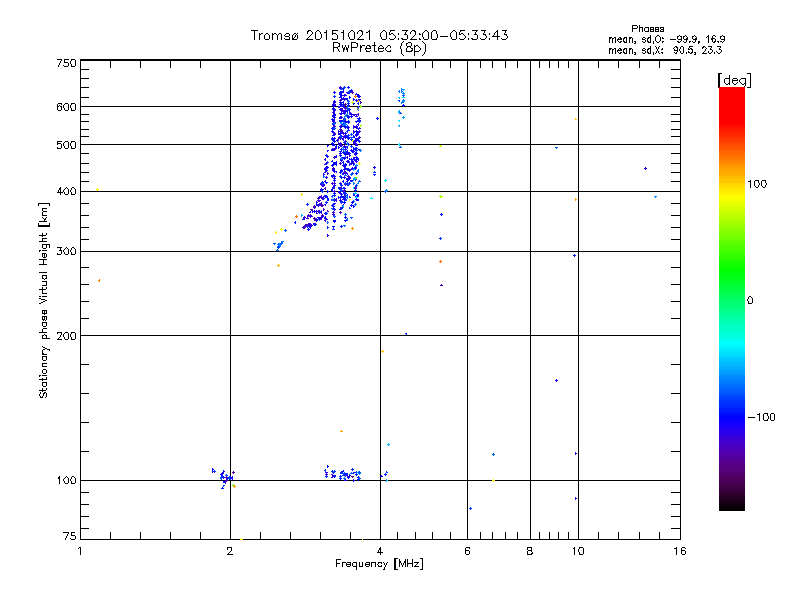Click the blue E-layer echo cluster near 2 MHz
This screenshot has width=800, height=600.
224,478
